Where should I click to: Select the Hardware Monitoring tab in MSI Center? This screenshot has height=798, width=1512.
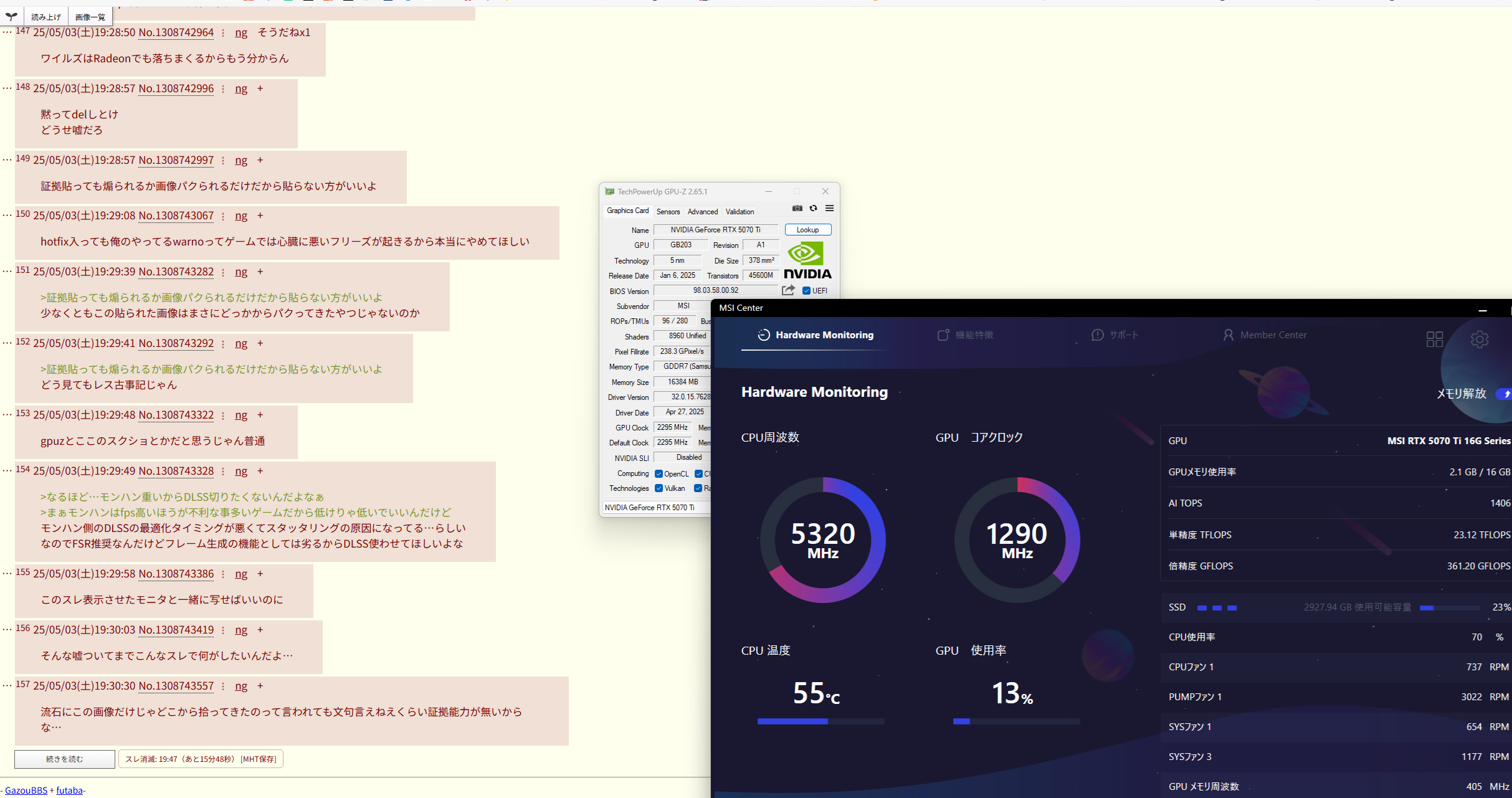pos(815,335)
